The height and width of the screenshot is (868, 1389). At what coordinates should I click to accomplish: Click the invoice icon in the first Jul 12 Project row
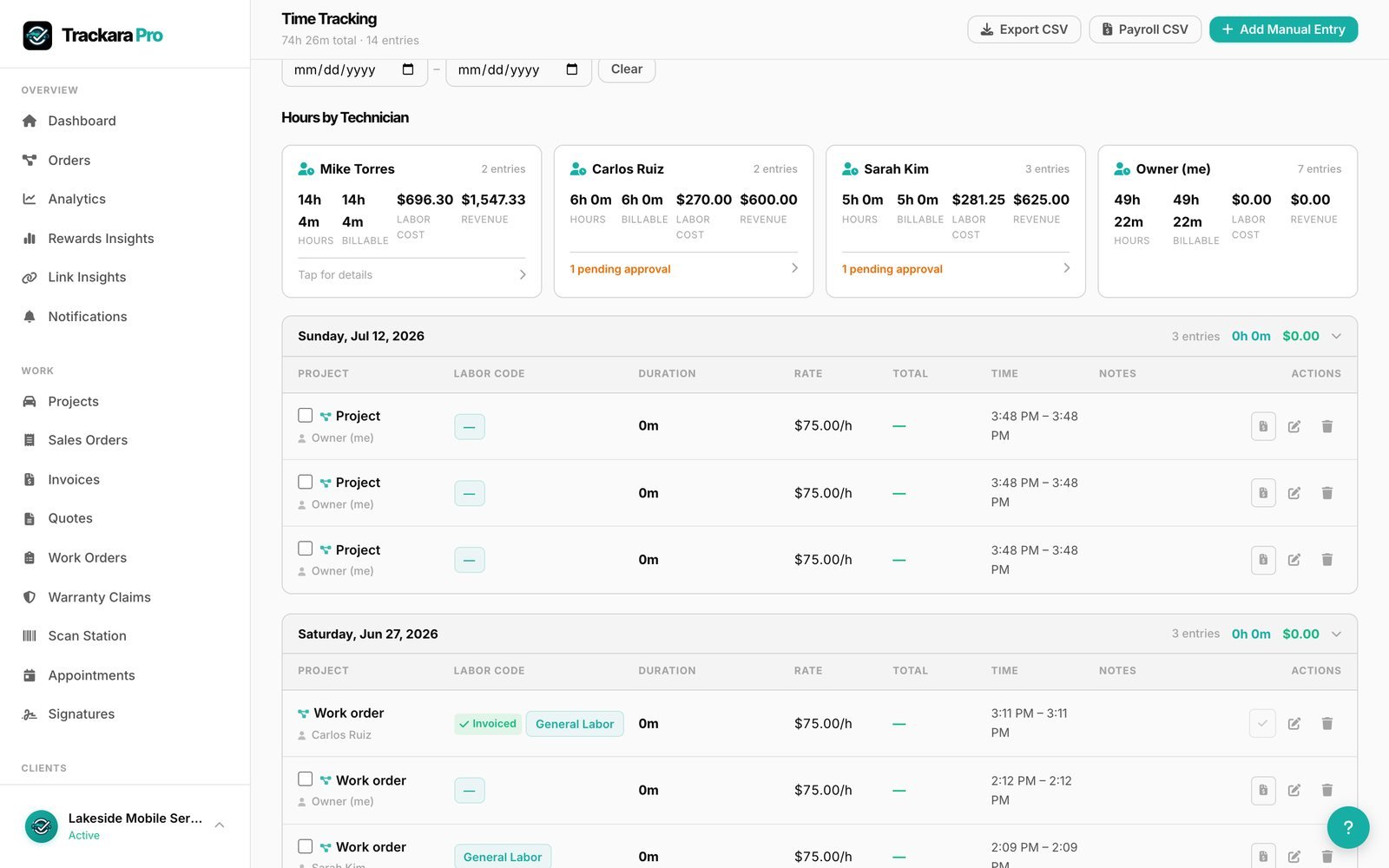click(x=1263, y=426)
